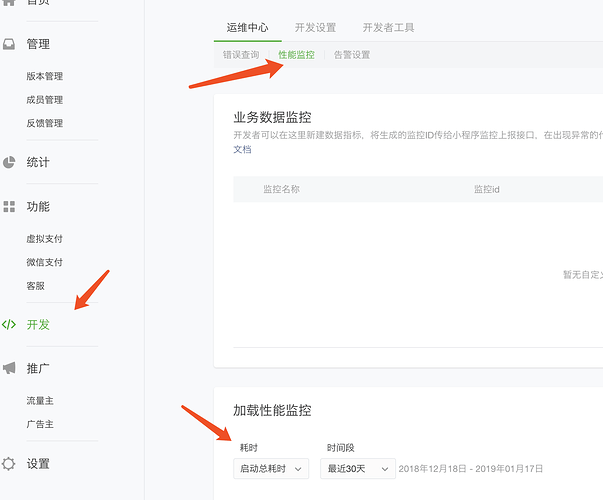The width and height of the screenshot is (603, 500).
Task: Click the 统计 pie chart icon
Action: click(9, 162)
